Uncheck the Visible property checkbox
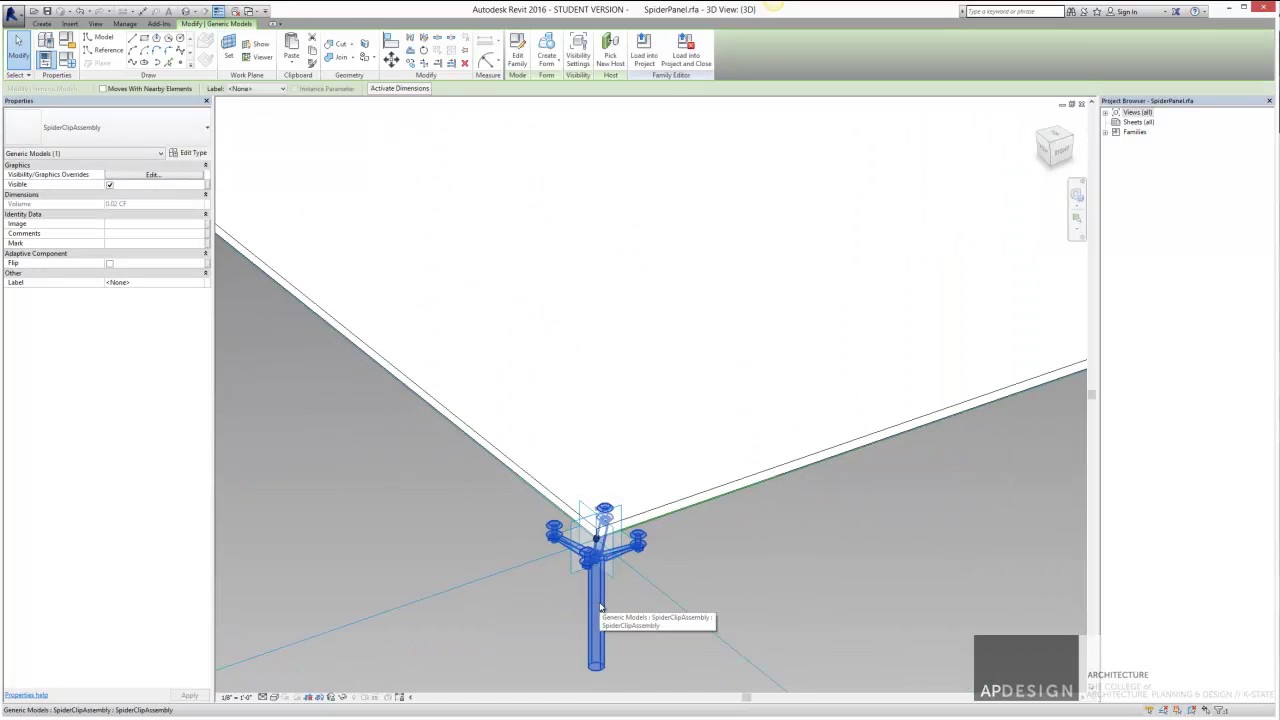1280x720 pixels. click(110, 185)
